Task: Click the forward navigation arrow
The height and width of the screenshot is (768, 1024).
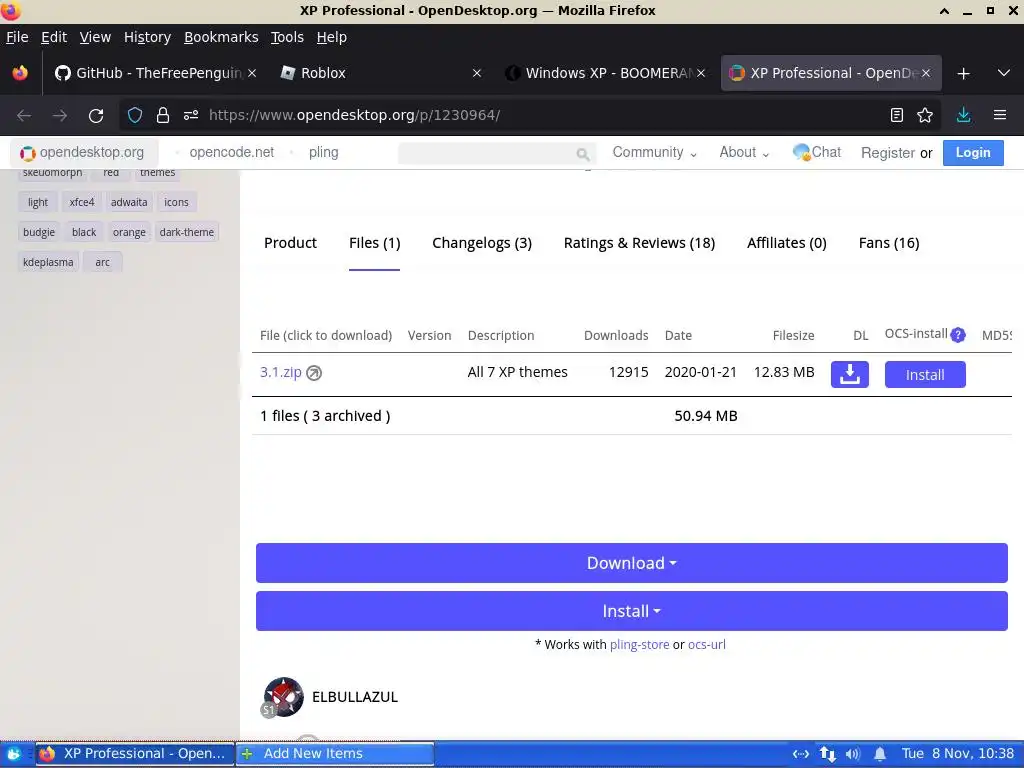Action: coord(60,116)
